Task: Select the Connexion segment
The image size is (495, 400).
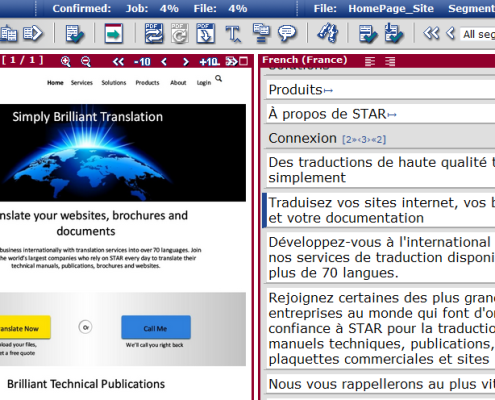Action: pos(380,138)
